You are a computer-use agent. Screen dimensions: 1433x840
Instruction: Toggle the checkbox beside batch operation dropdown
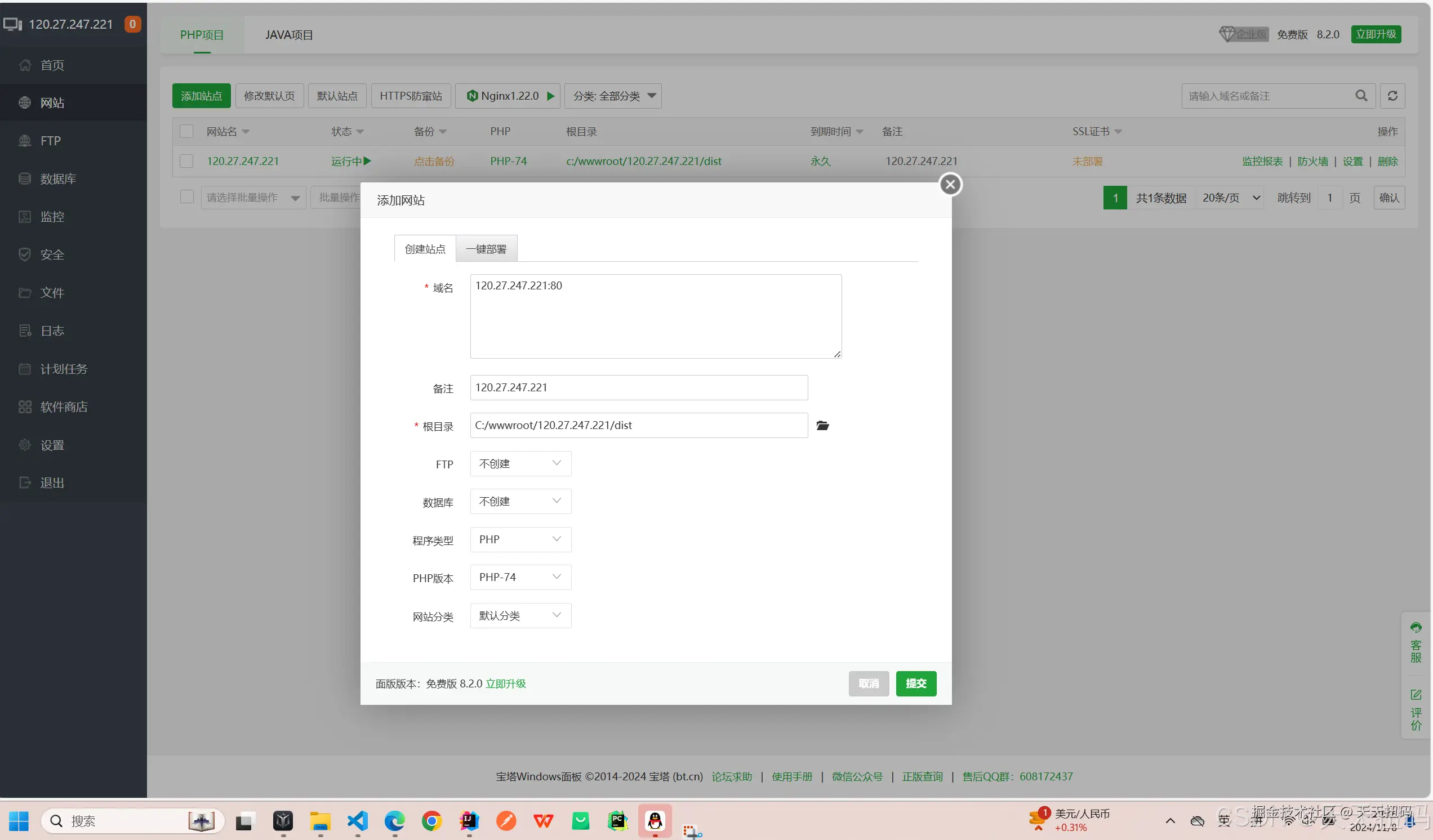[186, 197]
